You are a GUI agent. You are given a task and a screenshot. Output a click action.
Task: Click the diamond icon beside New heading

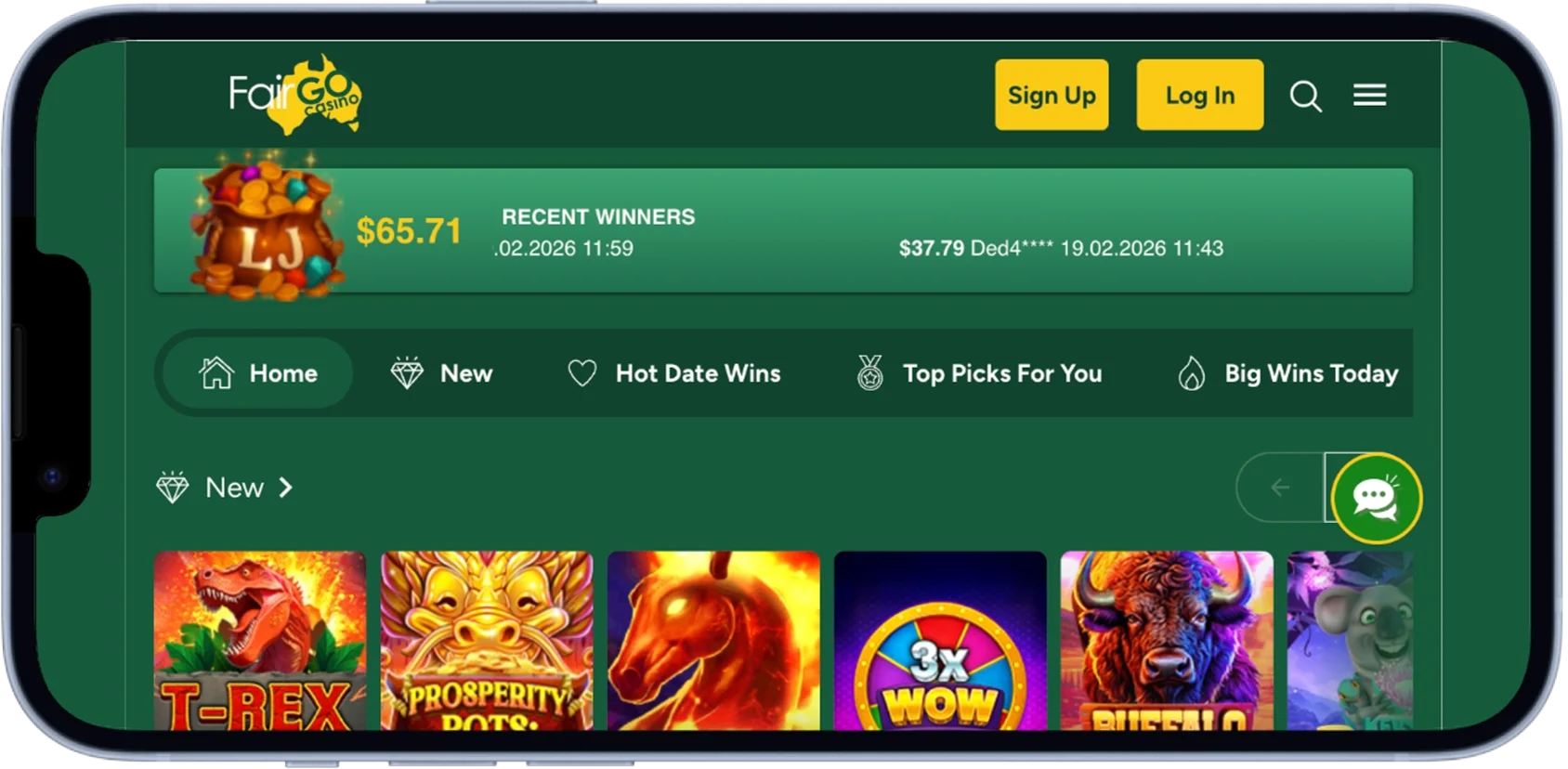click(173, 488)
